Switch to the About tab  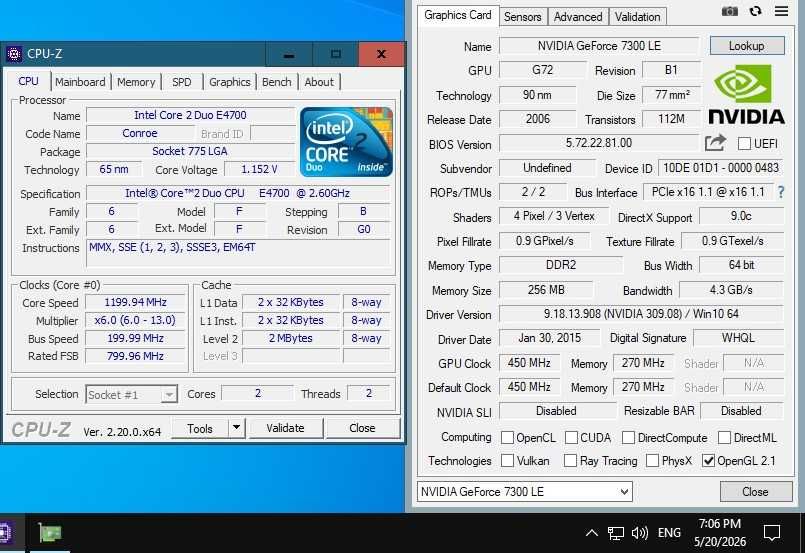coord(319,82)
